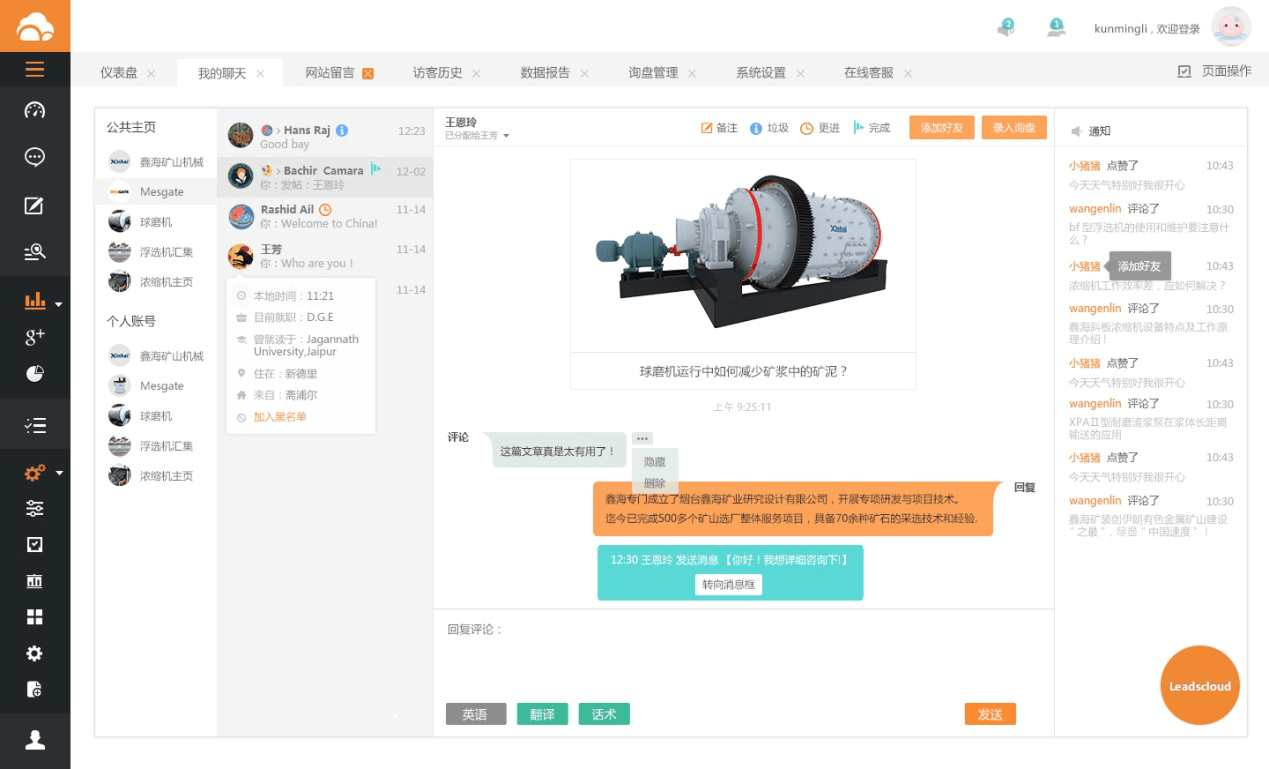Screen dimensions: 1269x769
Task: Open the Hans Raj conversation
Action: pyautogui.click(x=325, y=137)
